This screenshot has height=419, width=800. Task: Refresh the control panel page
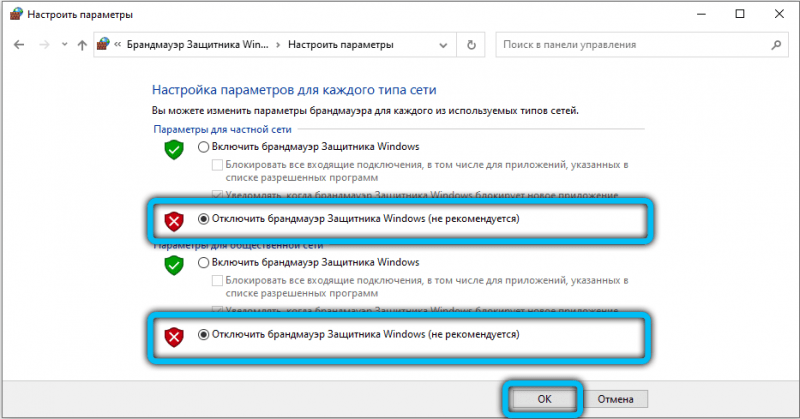[471, 45]
